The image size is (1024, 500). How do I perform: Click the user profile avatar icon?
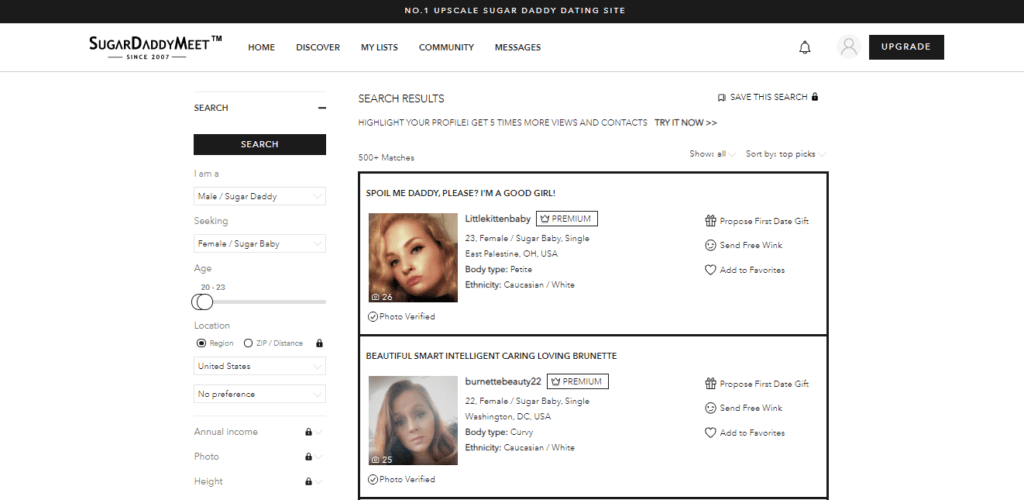849,47
